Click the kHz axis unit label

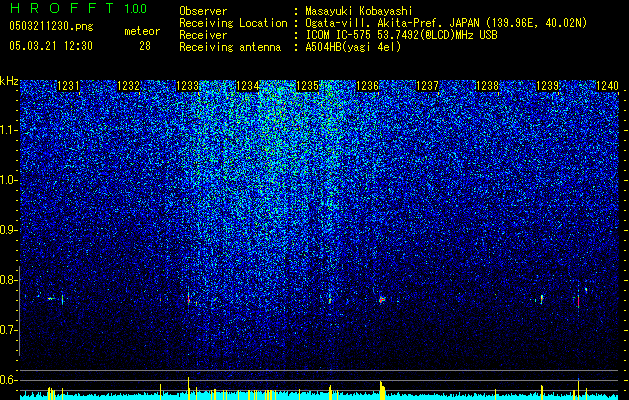tap(9, 81)
